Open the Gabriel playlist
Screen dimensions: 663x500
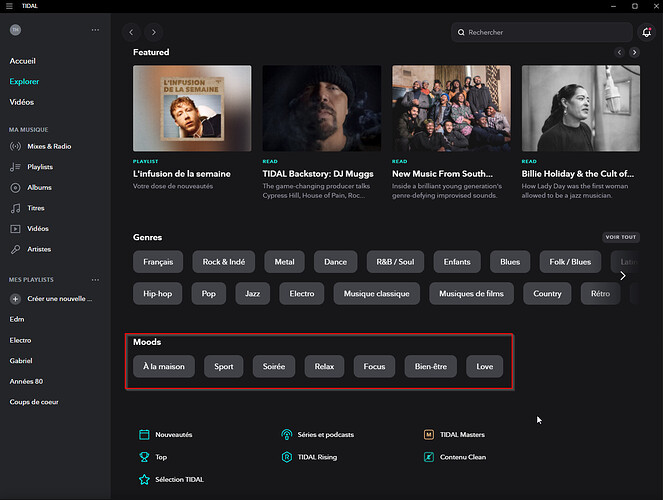pos(21,361)
